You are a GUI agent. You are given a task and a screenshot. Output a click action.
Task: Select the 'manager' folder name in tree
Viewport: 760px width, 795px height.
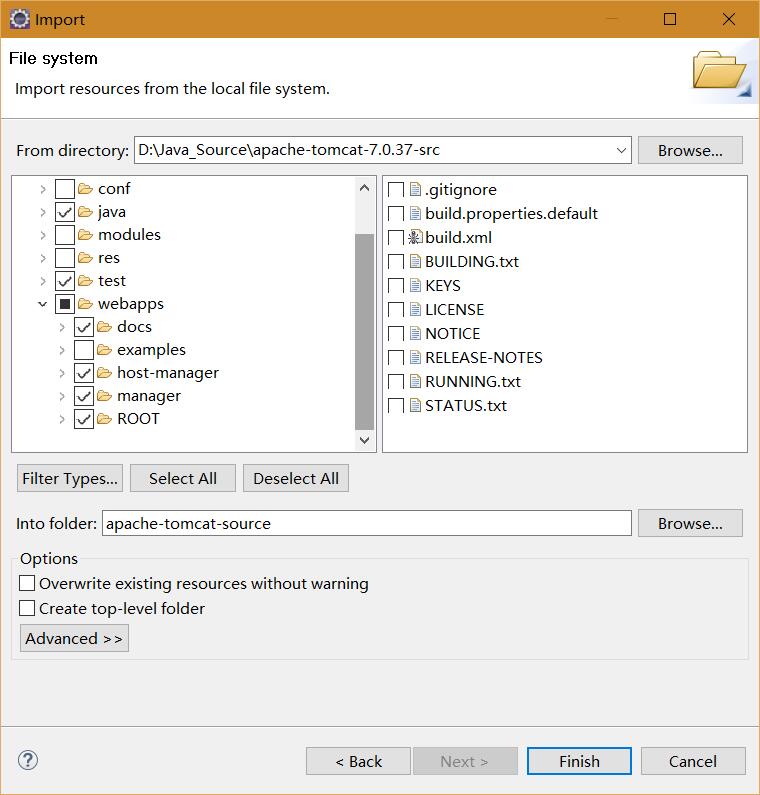(149, 396)
